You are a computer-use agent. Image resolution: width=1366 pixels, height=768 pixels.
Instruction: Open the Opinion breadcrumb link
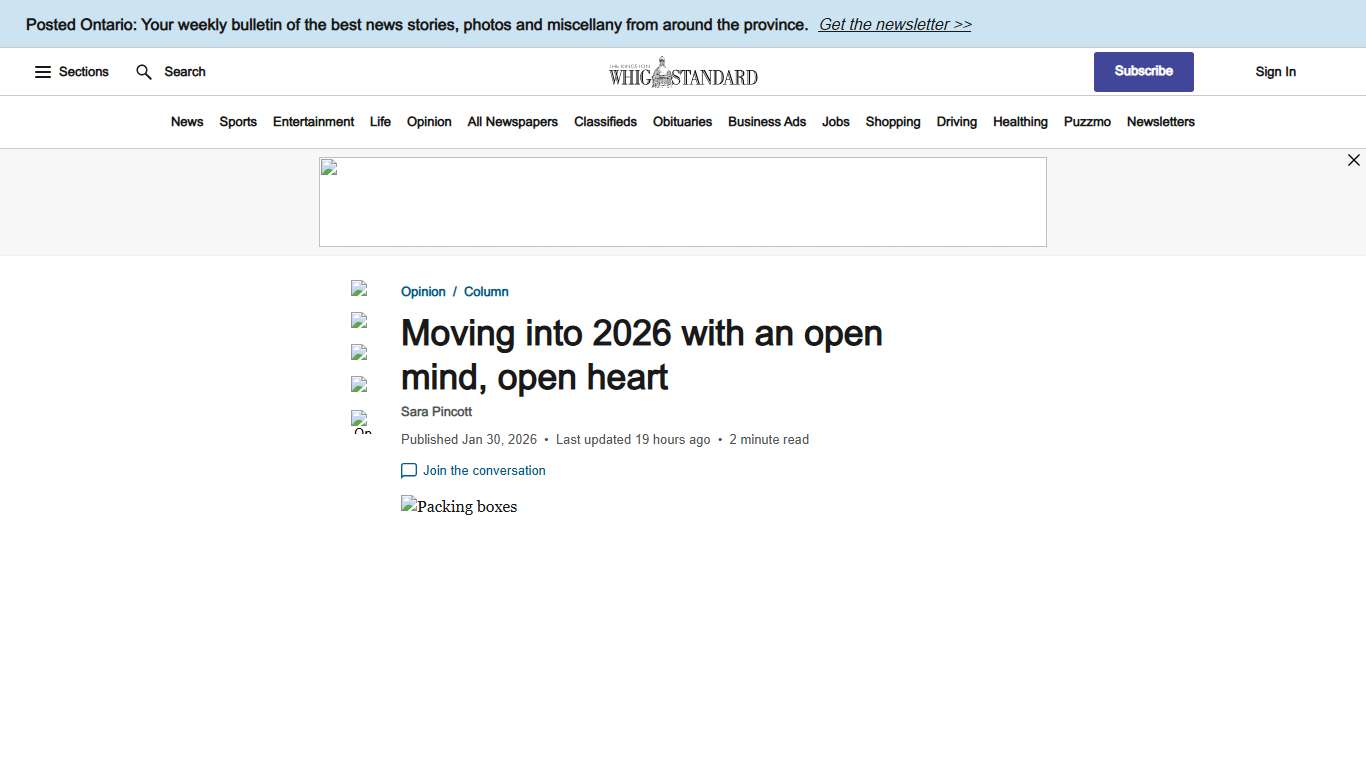pyautogui.click(x=423, y=291)
